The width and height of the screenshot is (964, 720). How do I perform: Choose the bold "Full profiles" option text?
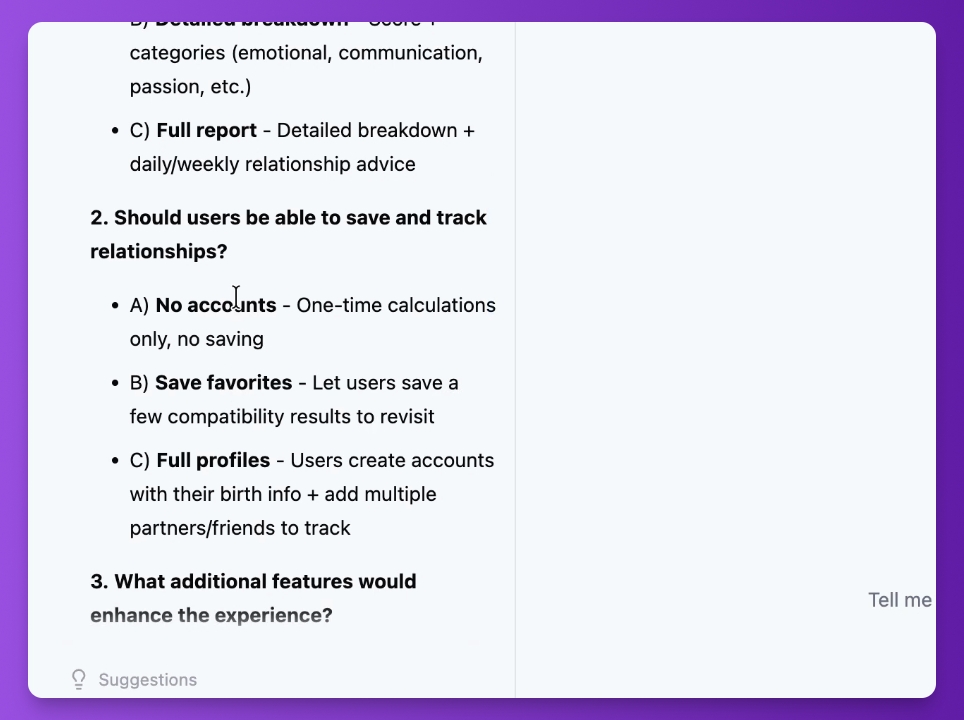pos(213,460)
